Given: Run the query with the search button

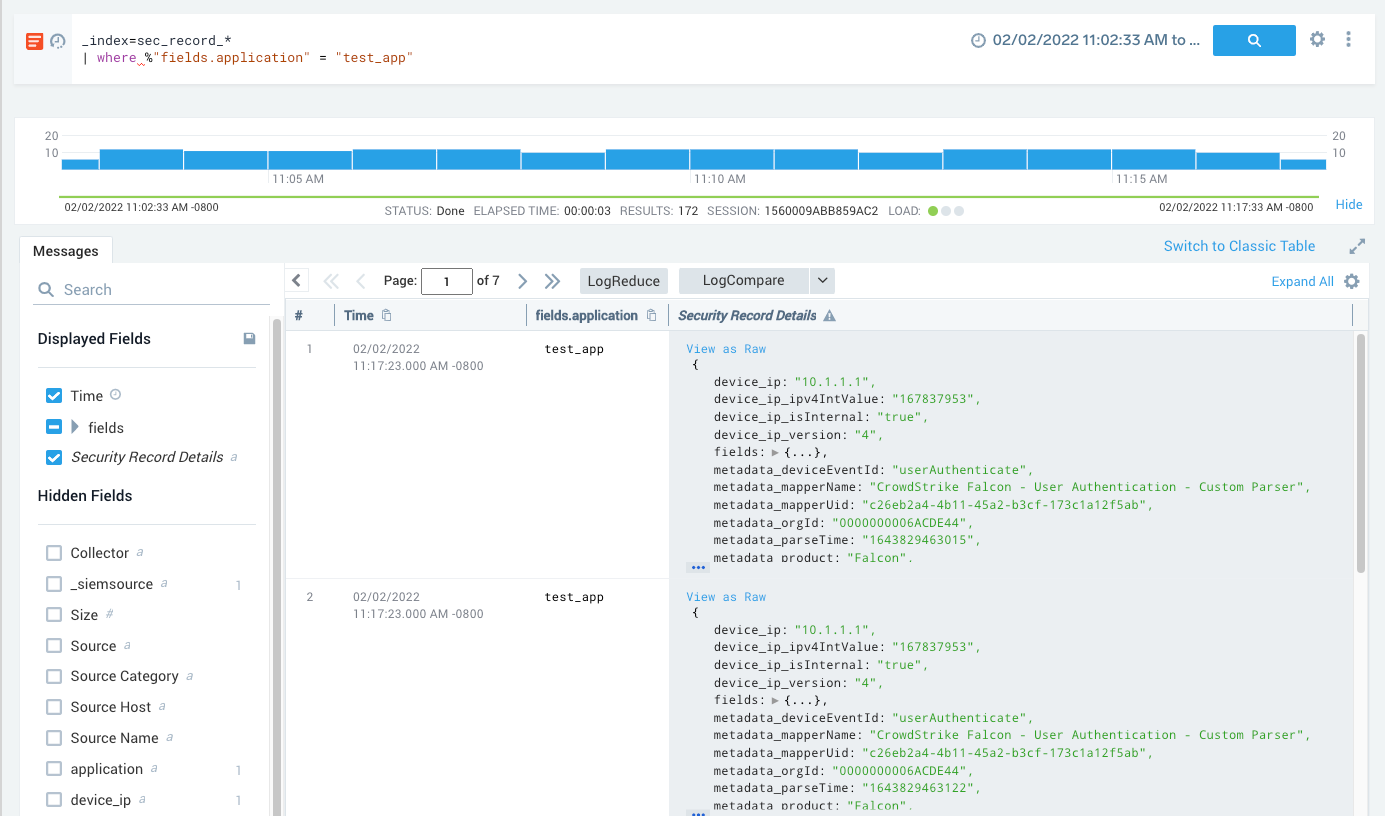Looking at the screenshot, I should 1254,40.
